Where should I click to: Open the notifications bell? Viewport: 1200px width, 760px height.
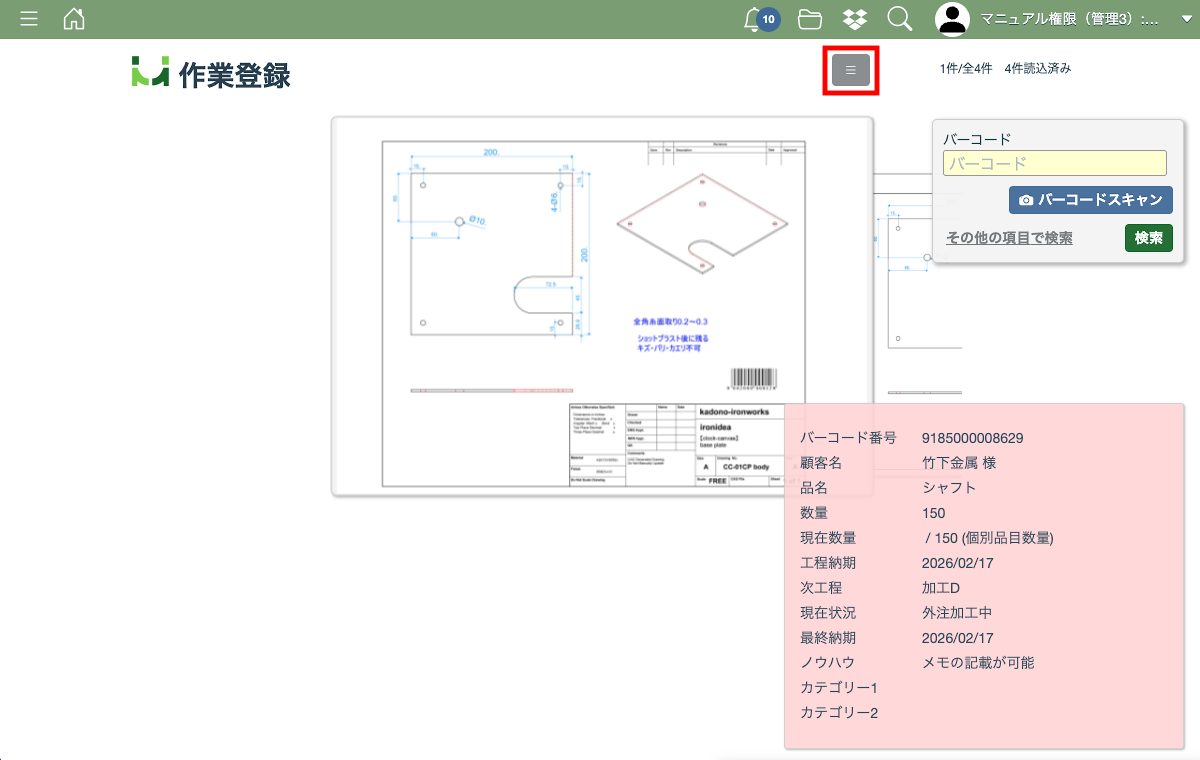(x=755, y=19)
